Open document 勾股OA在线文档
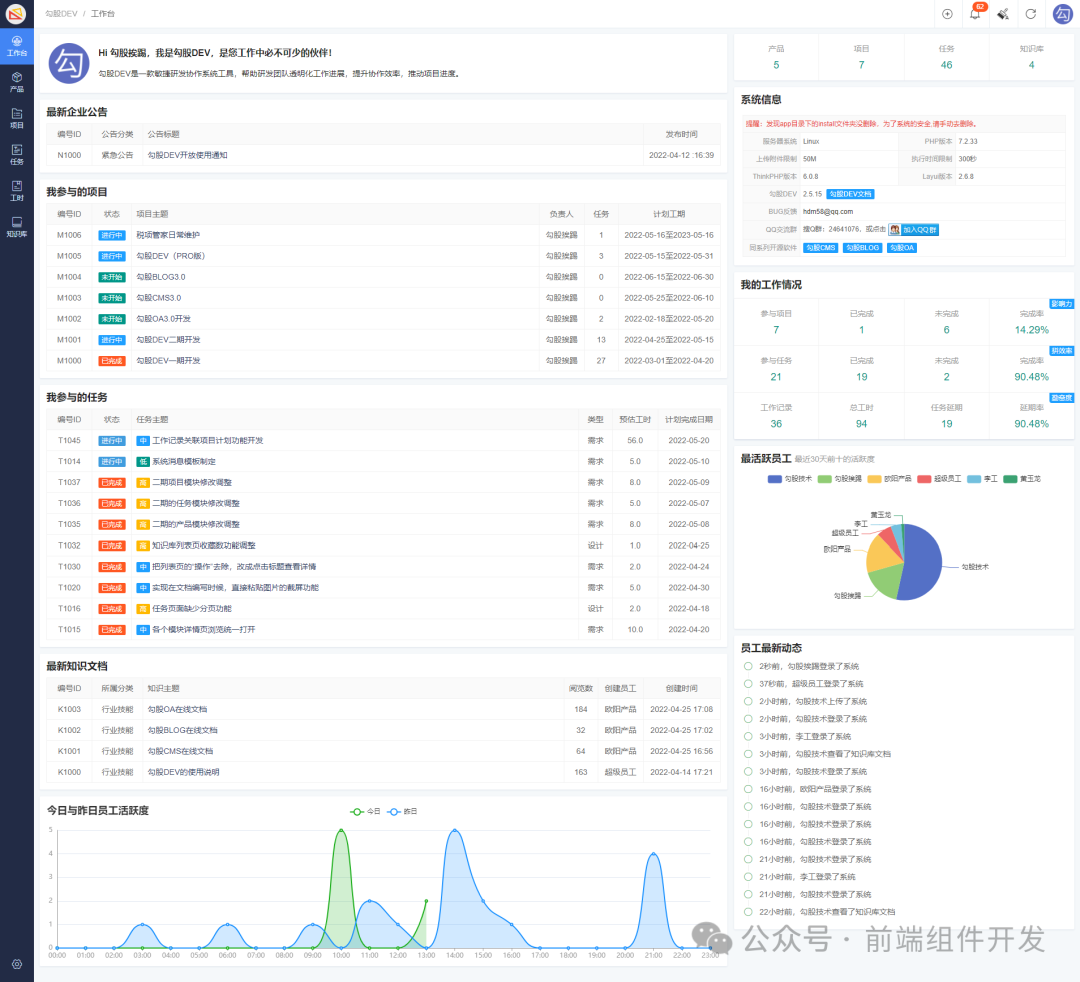This screenshot has width=1080, height=982. coord(177,709)
